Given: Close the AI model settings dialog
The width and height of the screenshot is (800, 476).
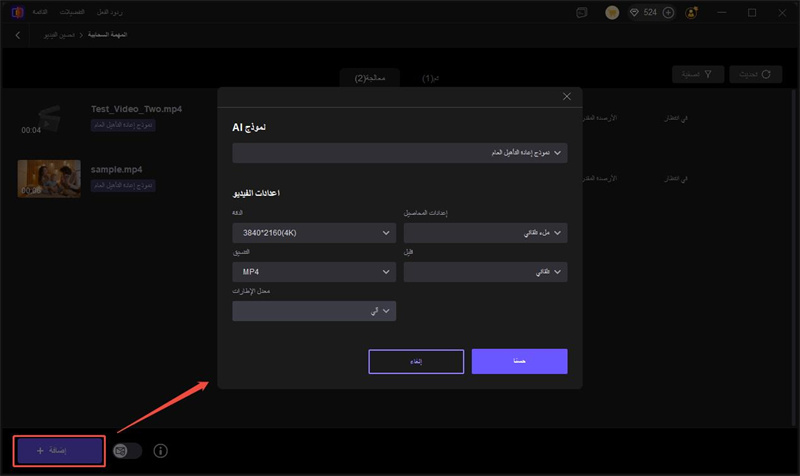Looking at the screenshot, I should [567, 96].
